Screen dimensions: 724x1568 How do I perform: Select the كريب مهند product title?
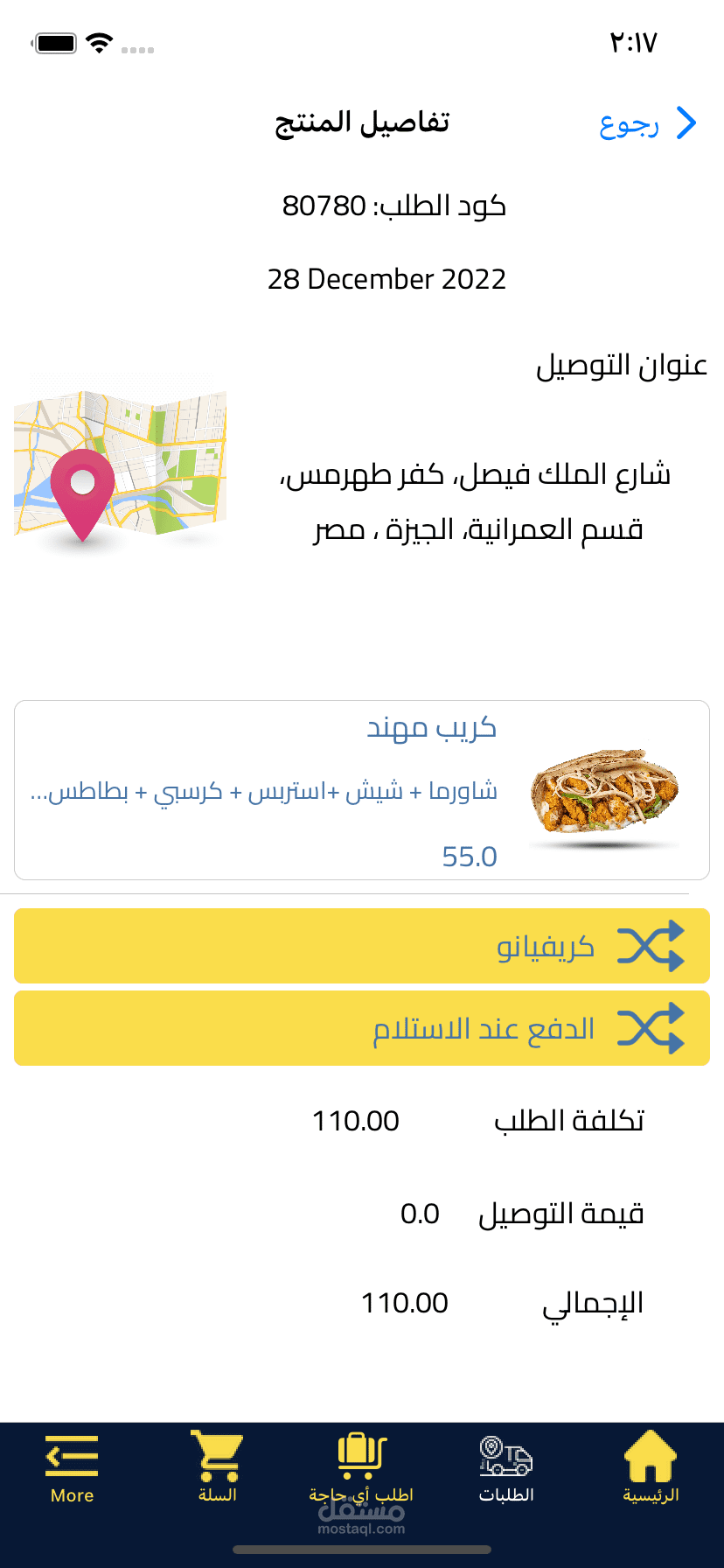[431, 728]
